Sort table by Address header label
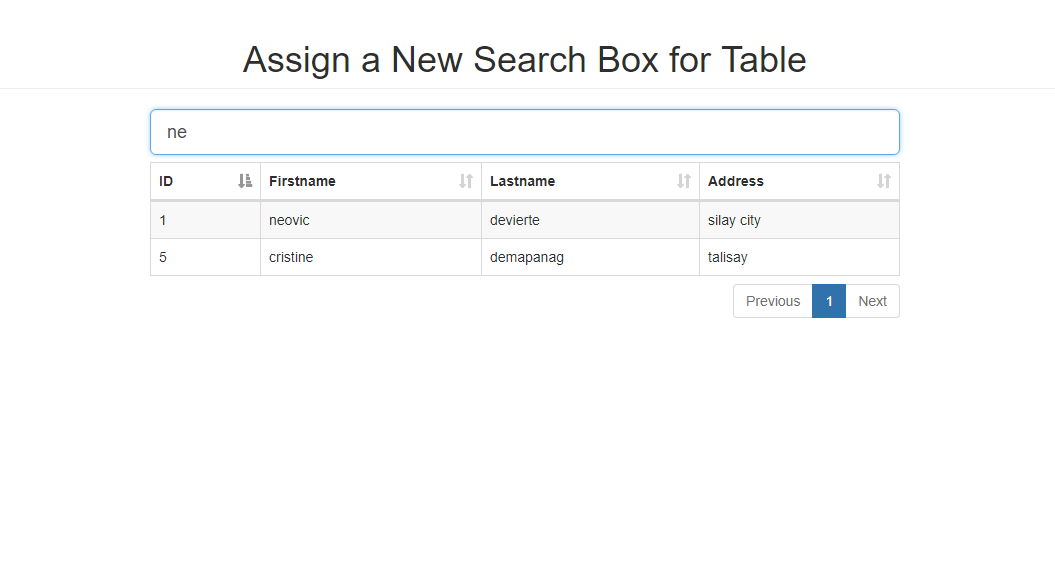 coord(735,181)
